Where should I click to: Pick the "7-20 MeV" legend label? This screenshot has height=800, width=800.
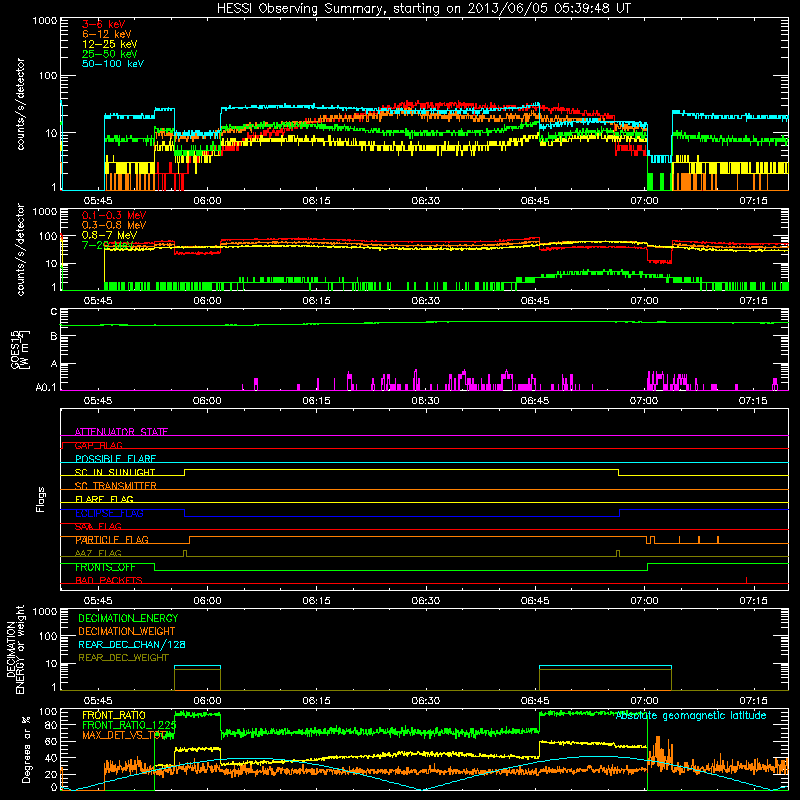tap(107, 245)
